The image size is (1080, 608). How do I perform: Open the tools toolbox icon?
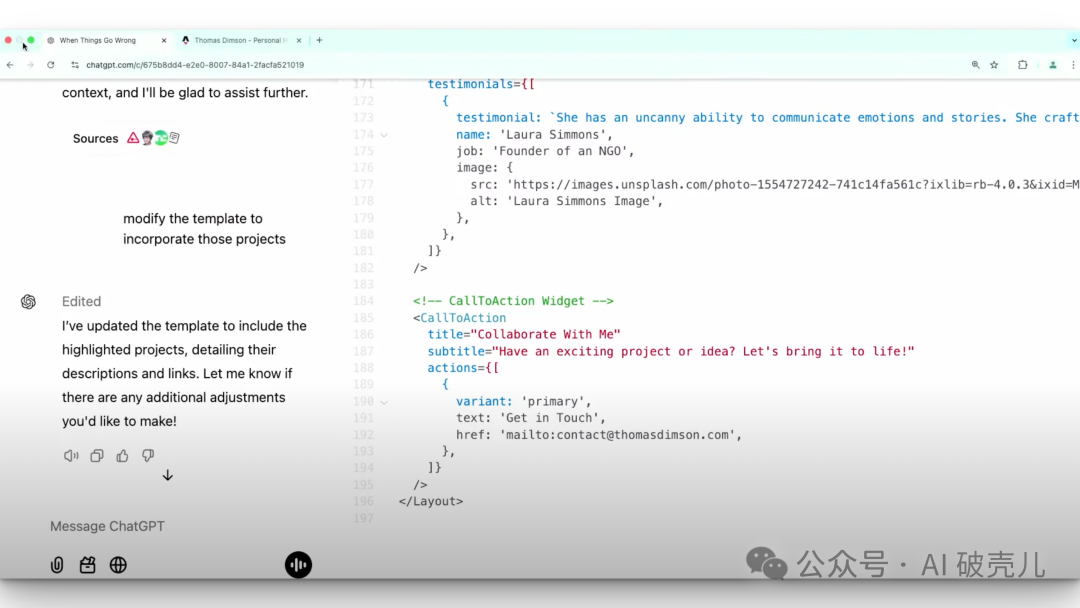pyautogui.click(x=88, y=565)
